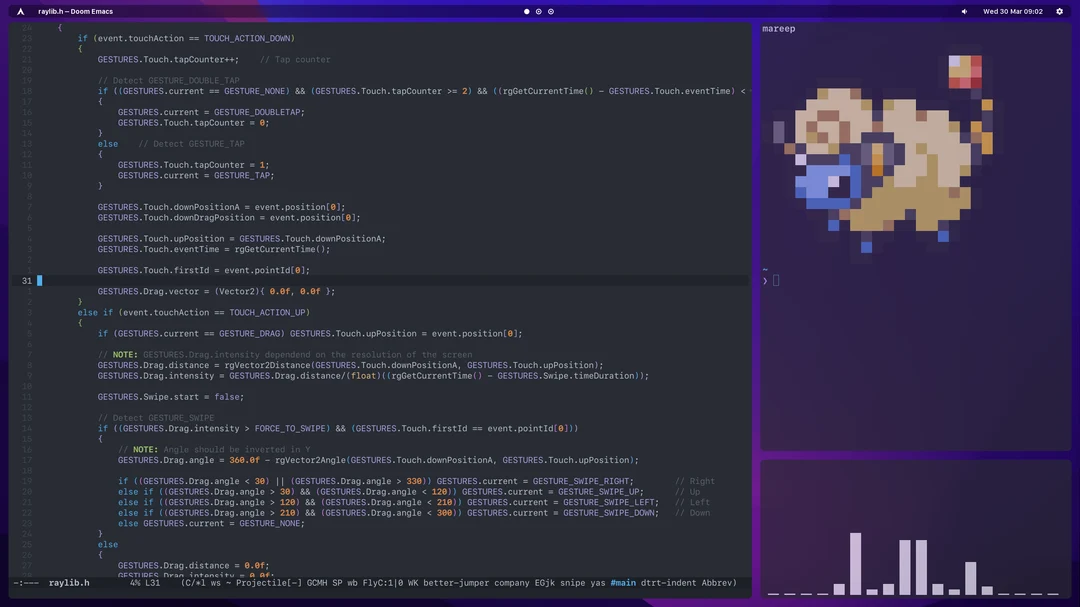Toggle the company completion indicator
The width and height of the screenshot is (1080, 607).
click(x=510, y=583)
